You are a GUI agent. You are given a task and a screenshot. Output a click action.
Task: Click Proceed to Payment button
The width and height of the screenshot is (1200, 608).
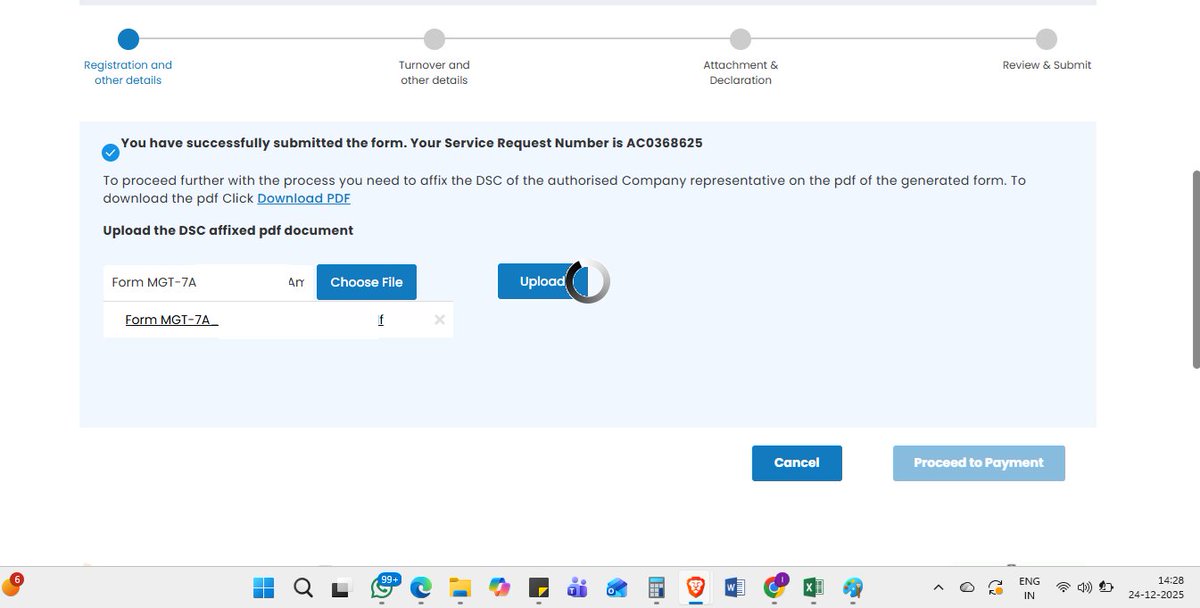pyautogui.click(x=979, y=463)
